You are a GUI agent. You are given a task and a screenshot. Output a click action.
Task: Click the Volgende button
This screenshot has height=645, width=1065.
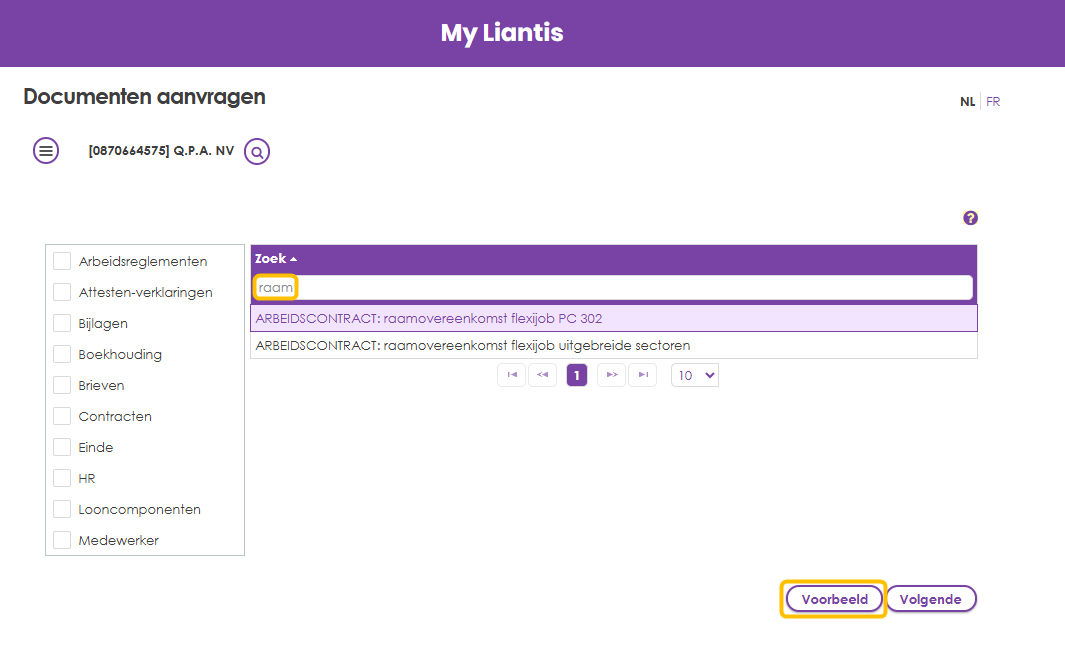coord(931,599)
